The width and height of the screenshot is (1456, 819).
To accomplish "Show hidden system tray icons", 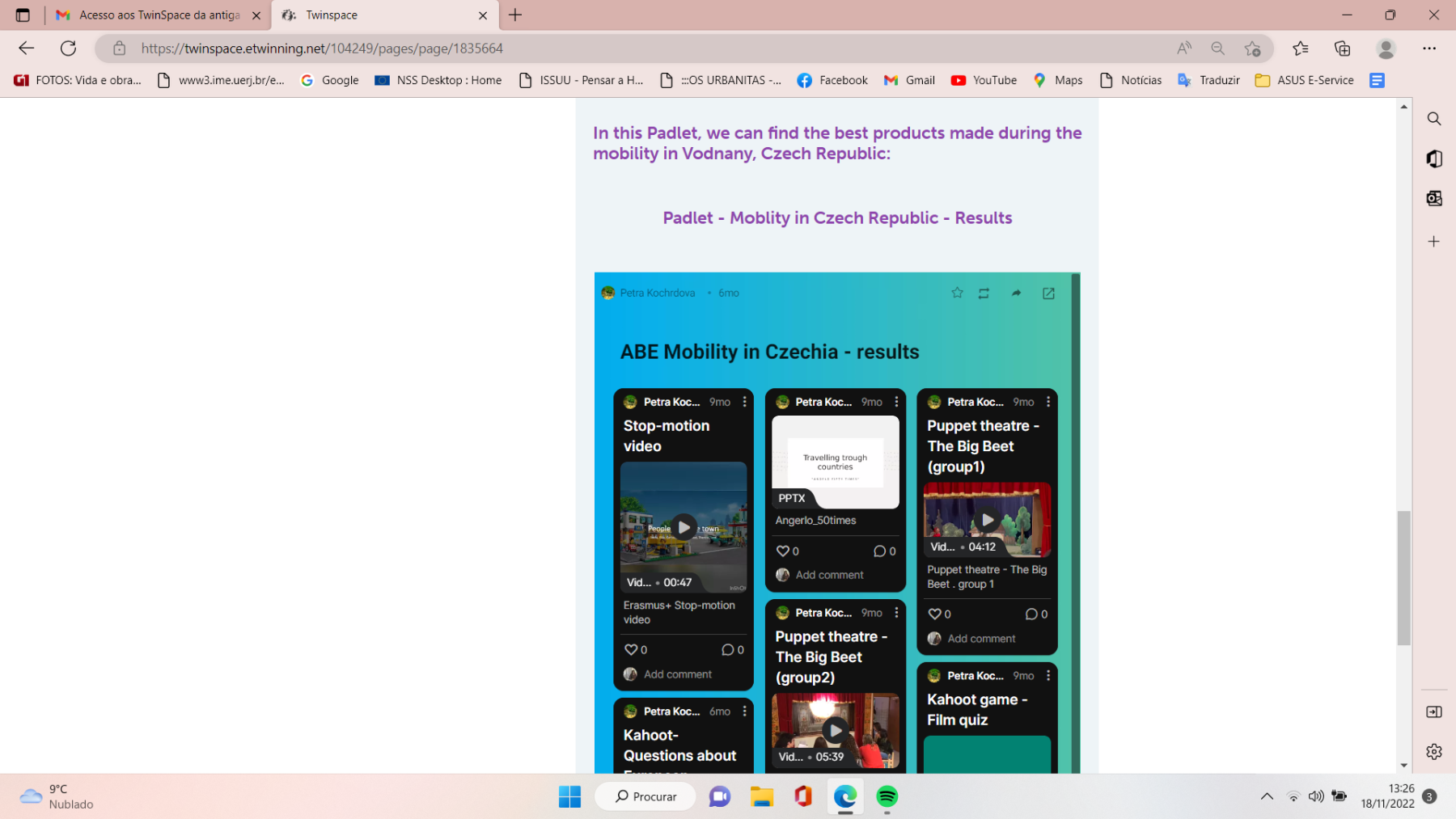I will pyautogui.click(x=1267, y=796).
